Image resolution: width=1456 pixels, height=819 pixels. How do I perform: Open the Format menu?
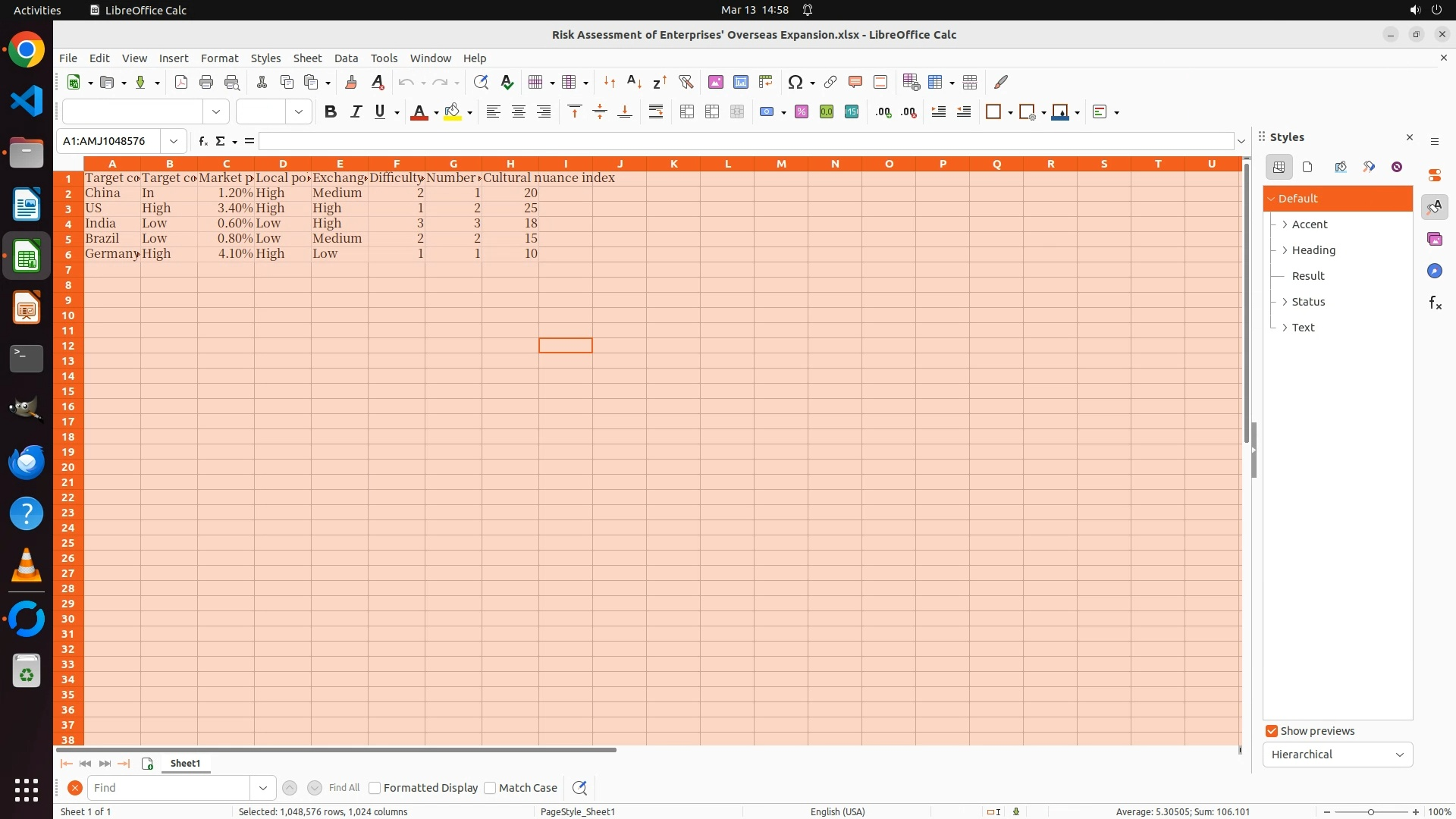click(x=219, y=58)
